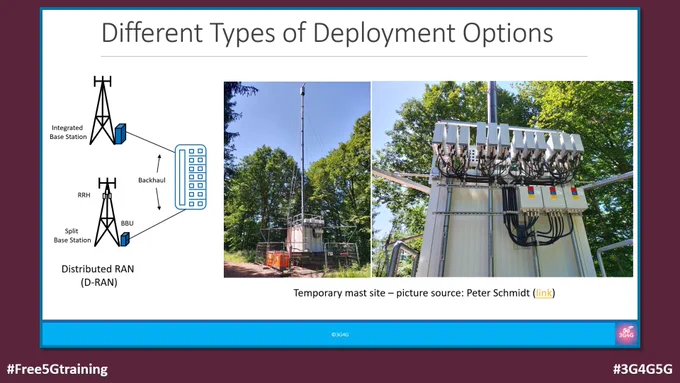Click the 'Distributed RAN (D-RAN)' caption
This screenshot has width=680, height=383.
point(98,275)
